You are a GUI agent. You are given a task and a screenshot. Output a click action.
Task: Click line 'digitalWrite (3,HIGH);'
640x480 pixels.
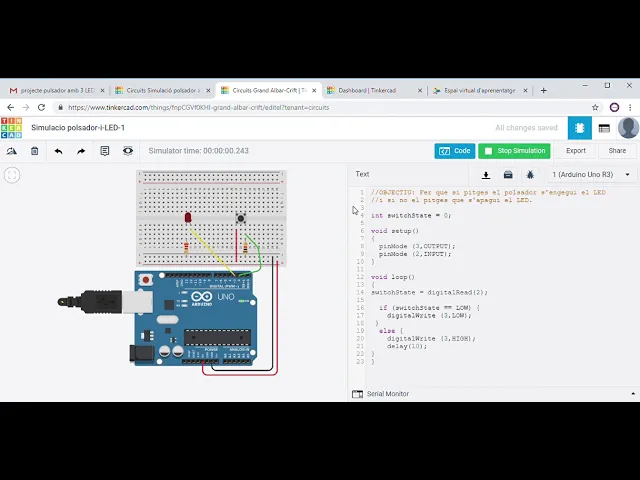coord(431,338)
